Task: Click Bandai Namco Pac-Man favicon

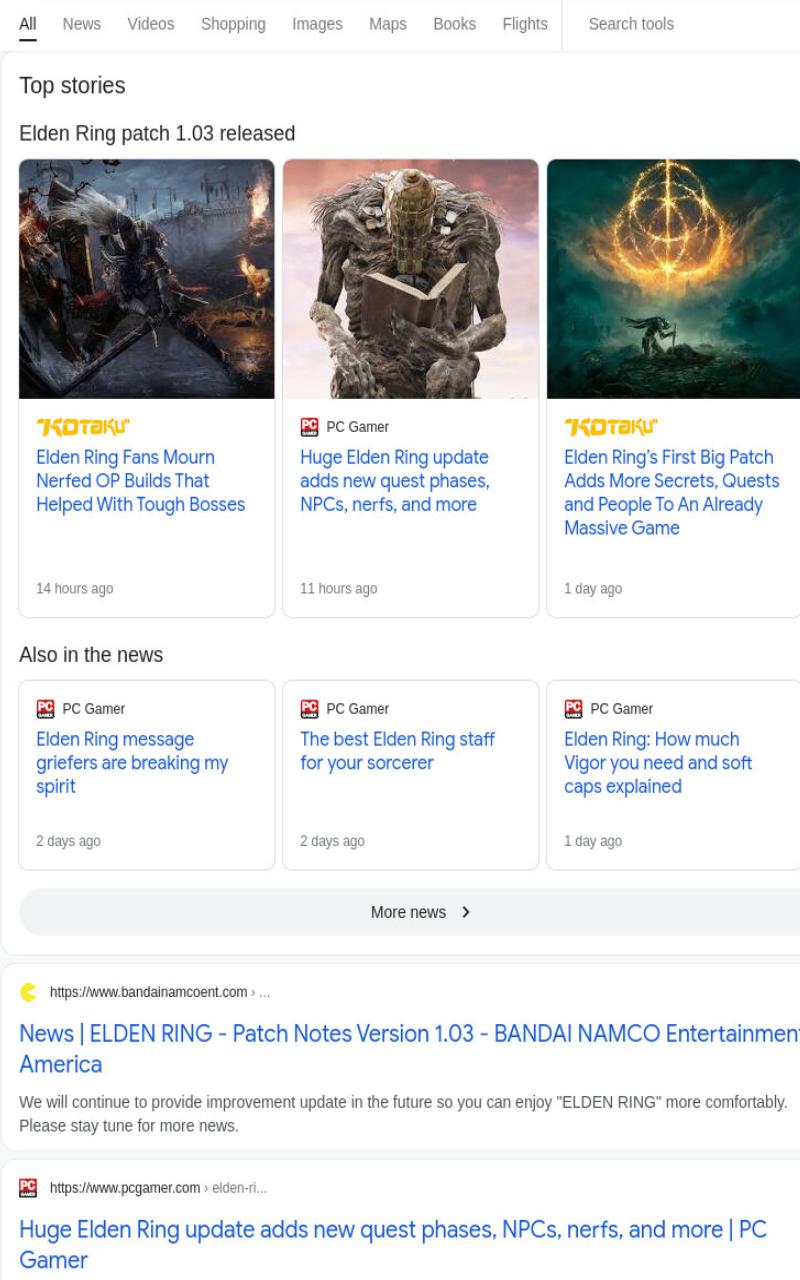Action: (28, 992)
